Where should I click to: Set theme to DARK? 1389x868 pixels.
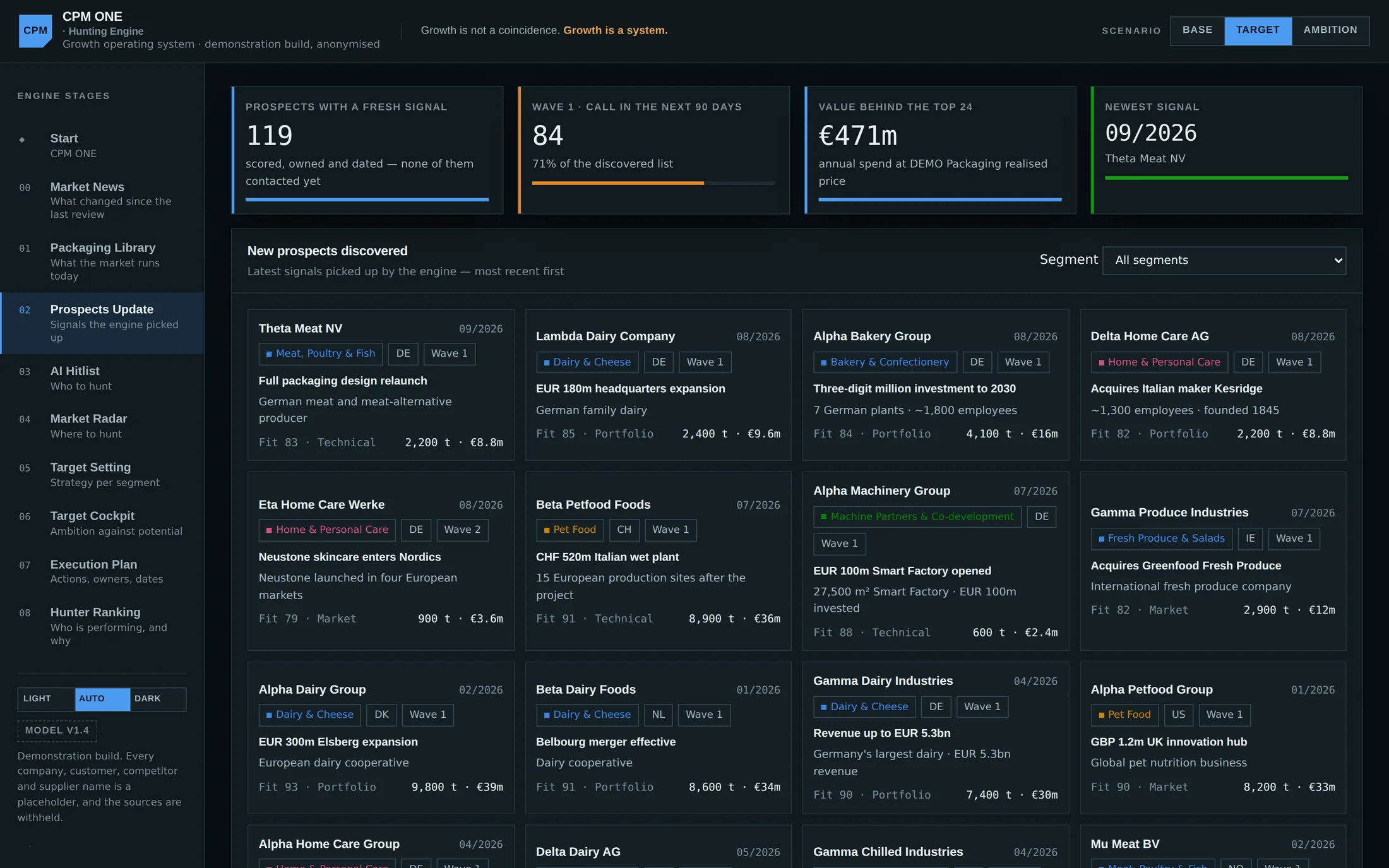click(x=158, y=699)
